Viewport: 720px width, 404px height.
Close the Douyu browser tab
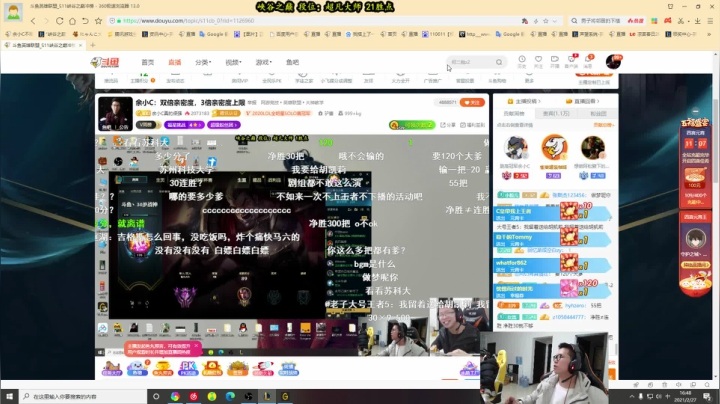(80, 45)
